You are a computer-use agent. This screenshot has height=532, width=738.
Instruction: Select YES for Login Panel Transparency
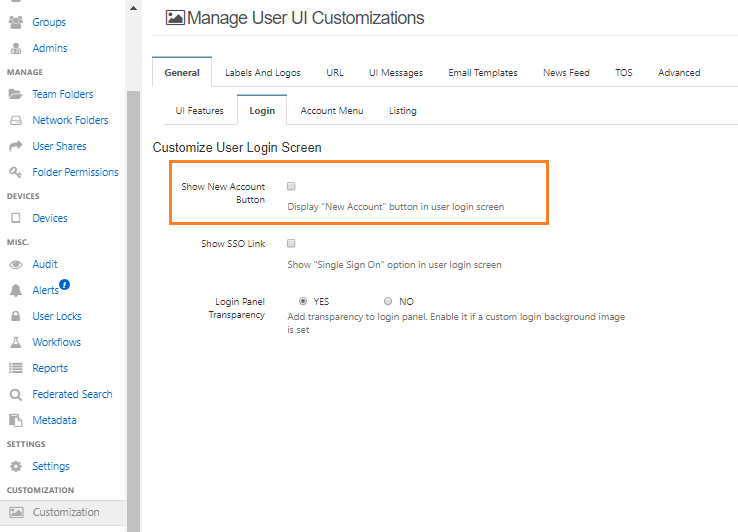[303, 301]
